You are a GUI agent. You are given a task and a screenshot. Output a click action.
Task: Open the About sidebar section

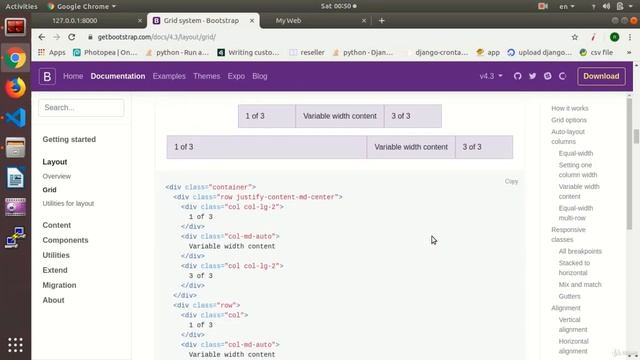tap(53, 300)
